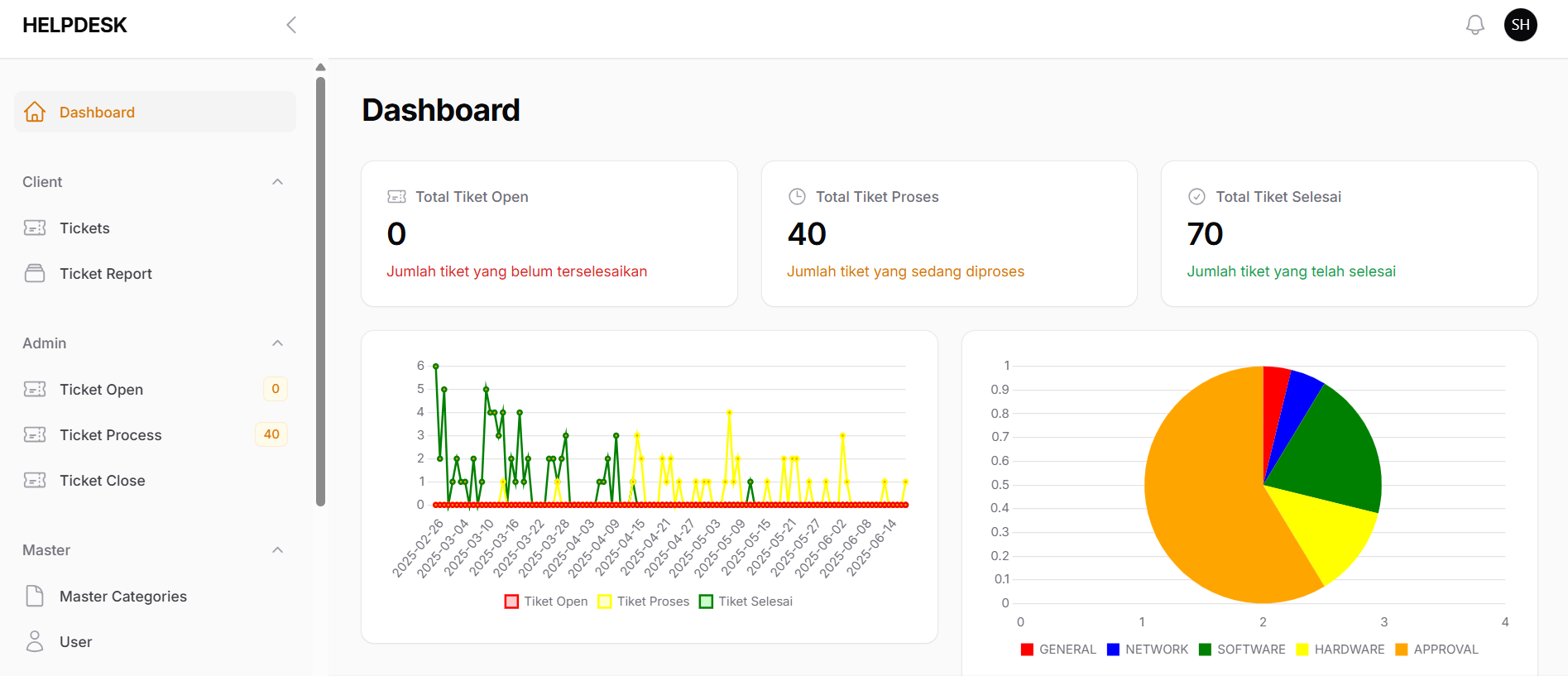Click the Ticket Report icon
The image size is (1568, 676).
tap(35, 273)
